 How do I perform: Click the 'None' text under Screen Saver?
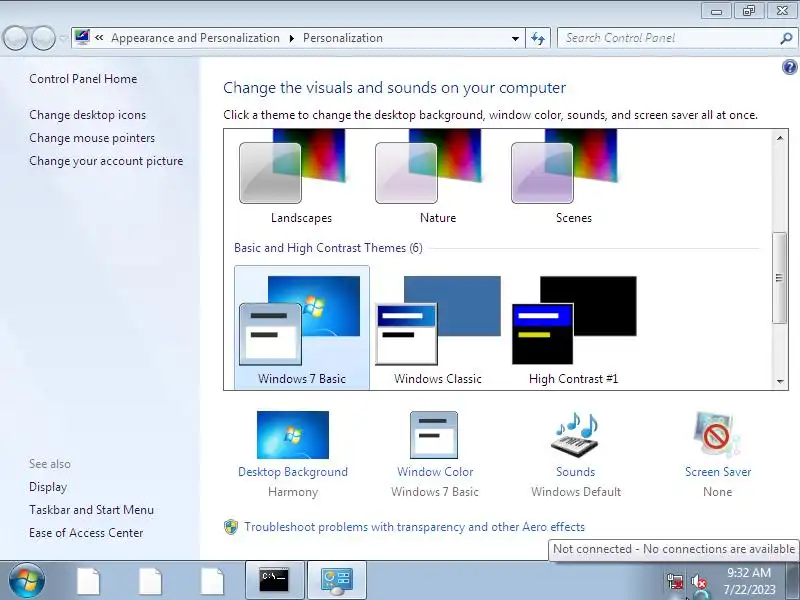pyautogui.click(x=717, y=492)
